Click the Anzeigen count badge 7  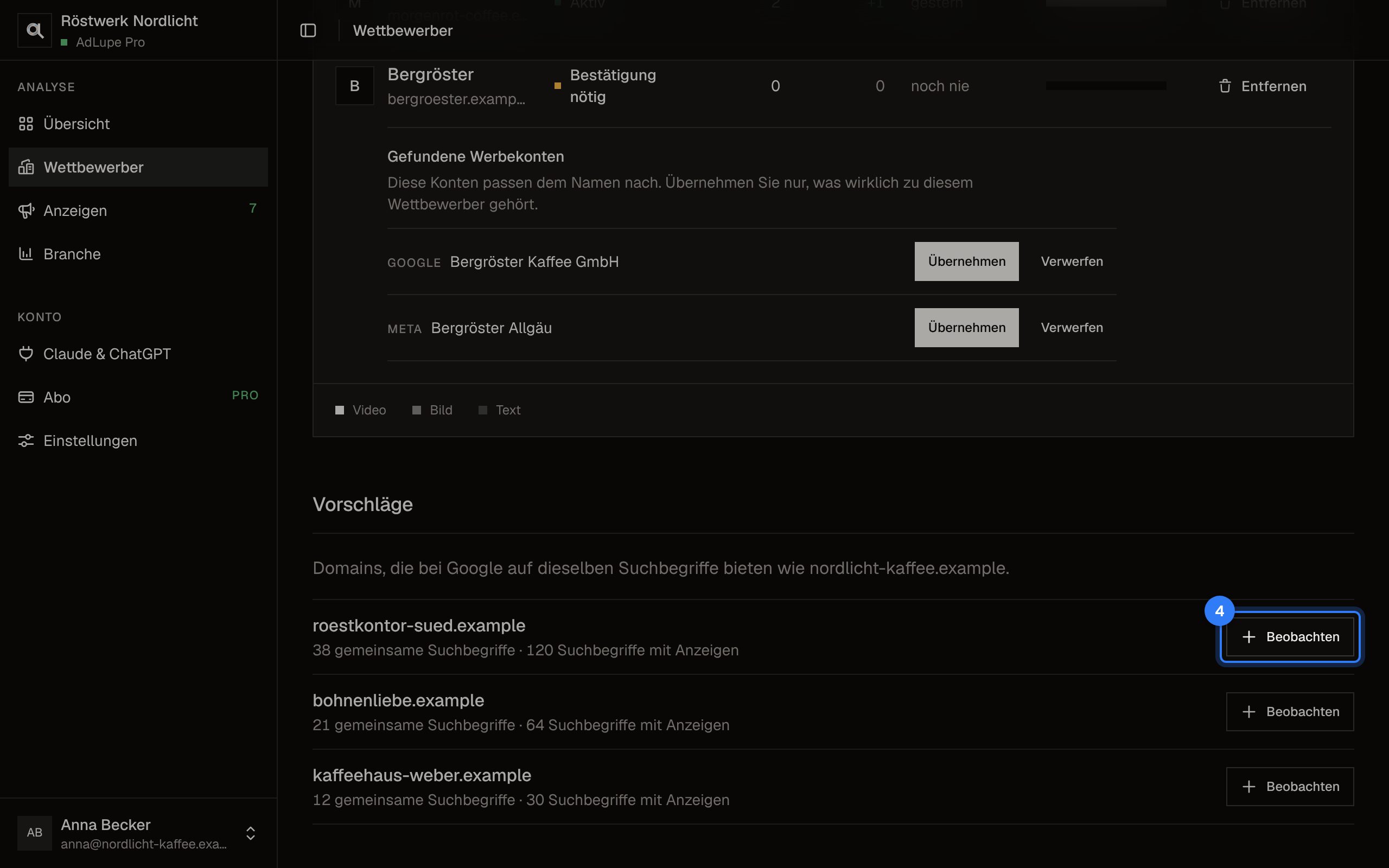point(252,208)
